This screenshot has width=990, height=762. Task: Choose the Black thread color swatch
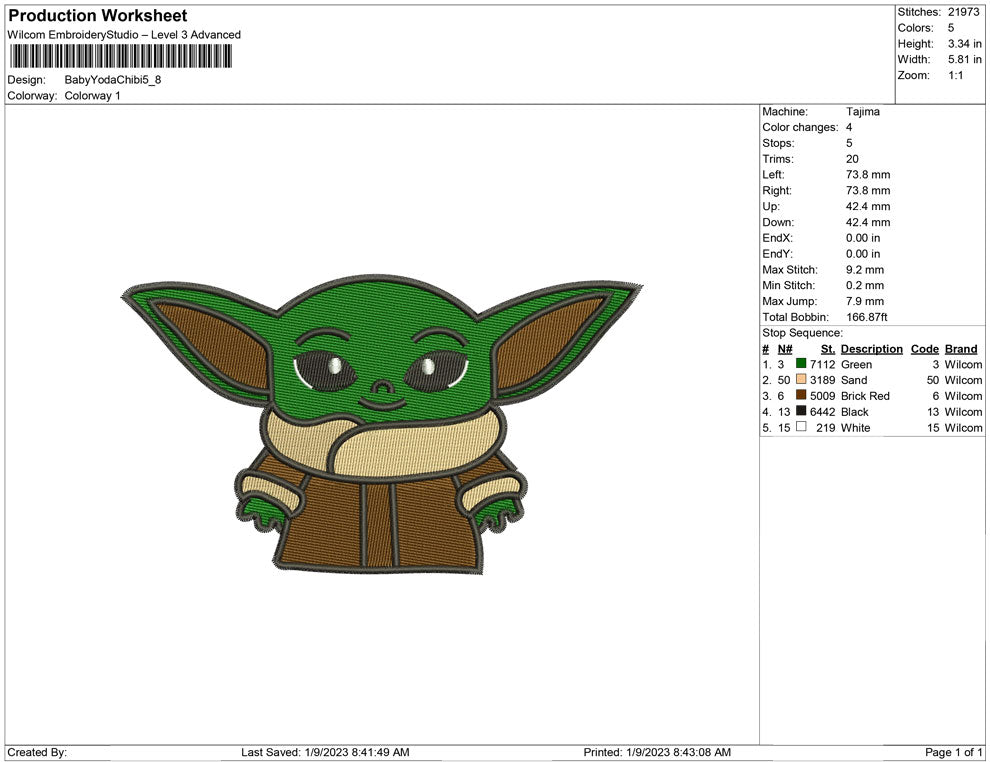(801, 412)
